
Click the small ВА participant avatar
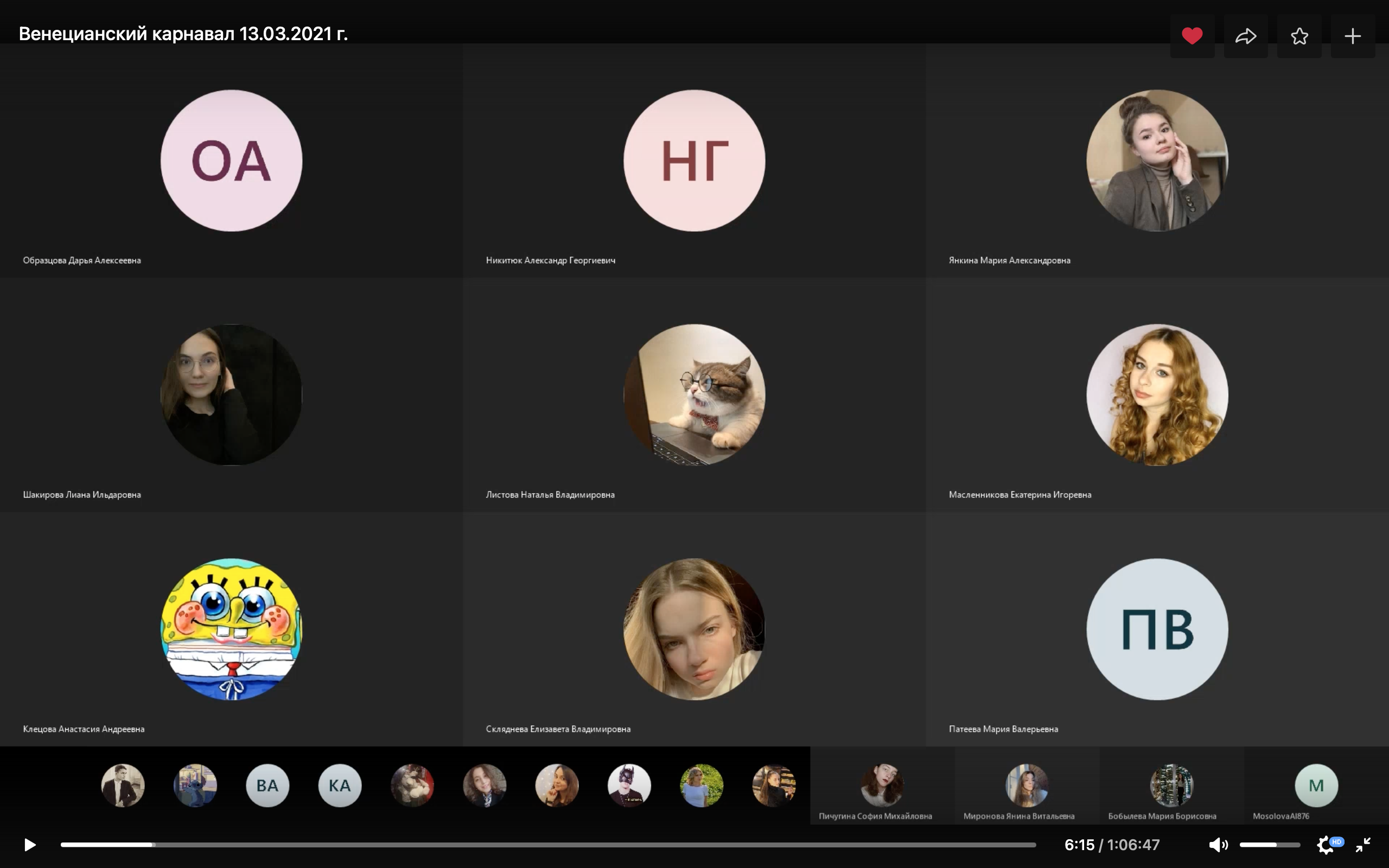[x=267, y=786]
